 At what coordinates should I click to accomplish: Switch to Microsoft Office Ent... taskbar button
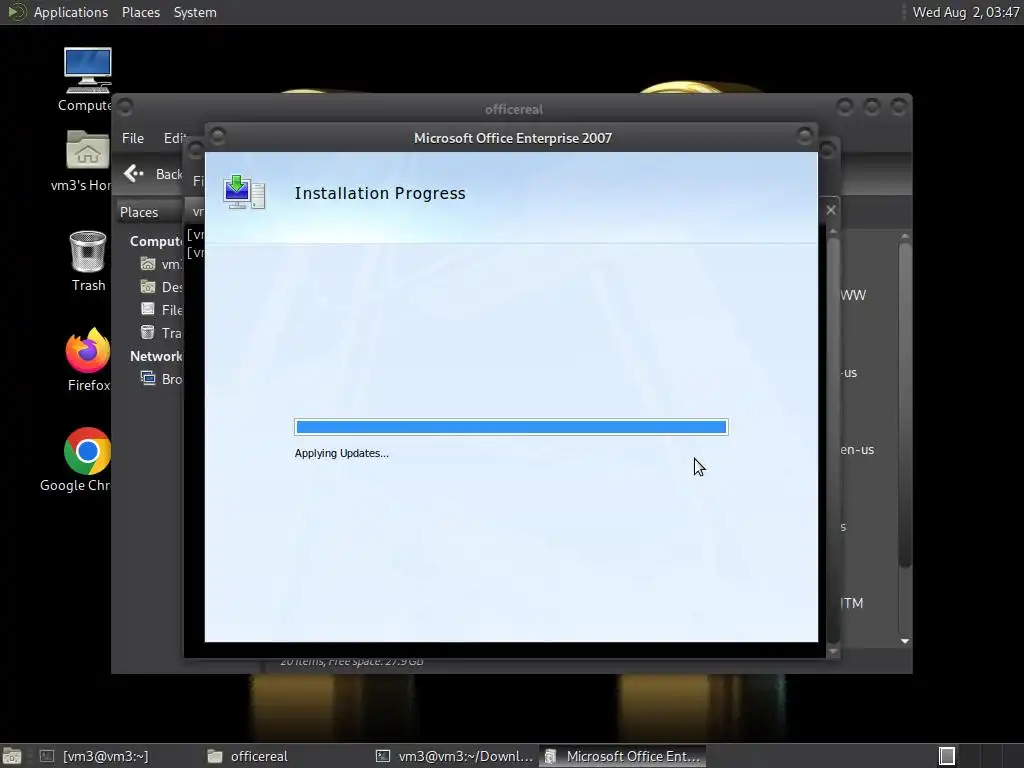[622, 756]
